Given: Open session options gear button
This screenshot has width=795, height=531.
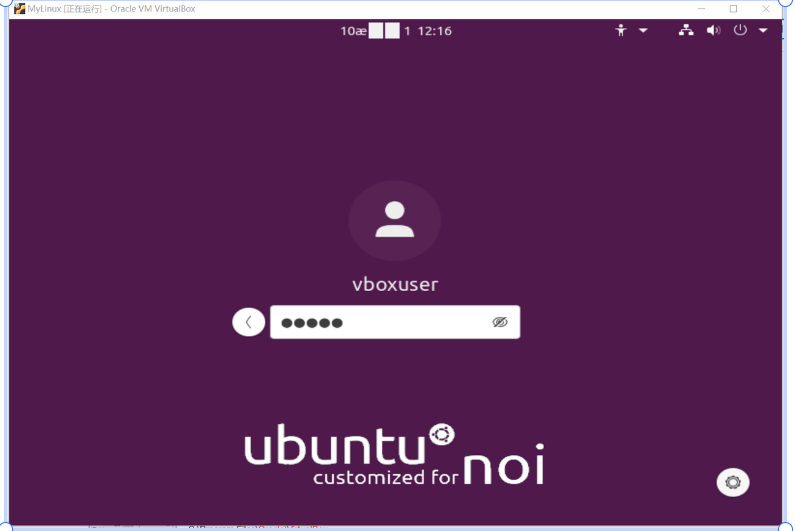Looking at the screenshot, I should click(733, 482).
